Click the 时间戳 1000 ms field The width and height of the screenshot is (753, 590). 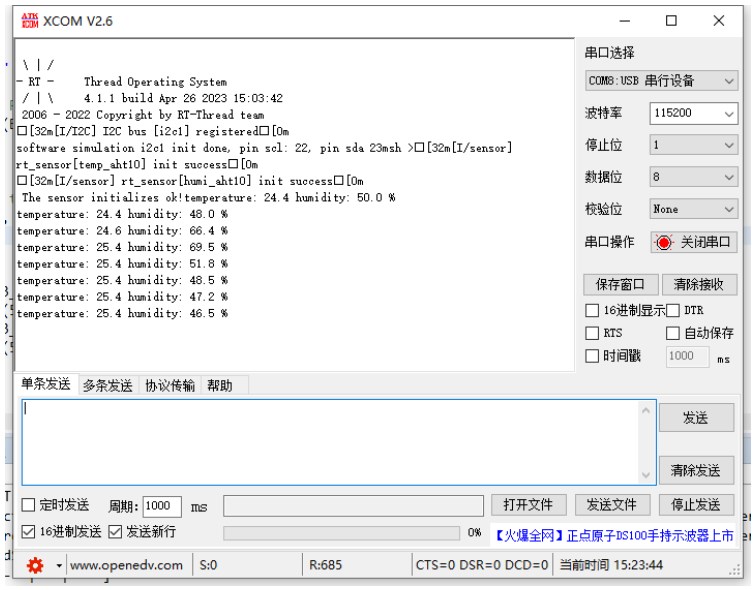pyautogui.click(x=687, y=357)
